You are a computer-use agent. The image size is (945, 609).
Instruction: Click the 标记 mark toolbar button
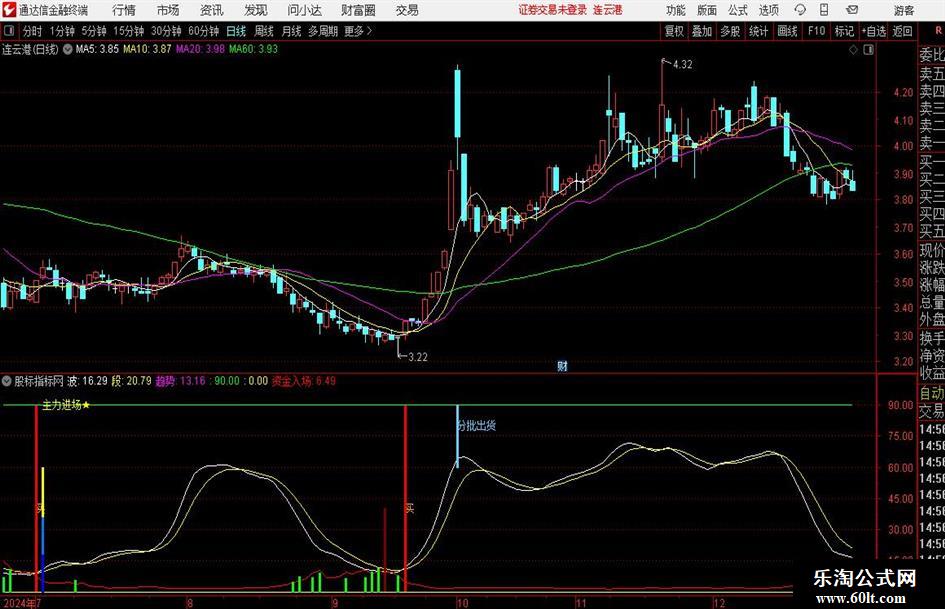click(844, 31)
